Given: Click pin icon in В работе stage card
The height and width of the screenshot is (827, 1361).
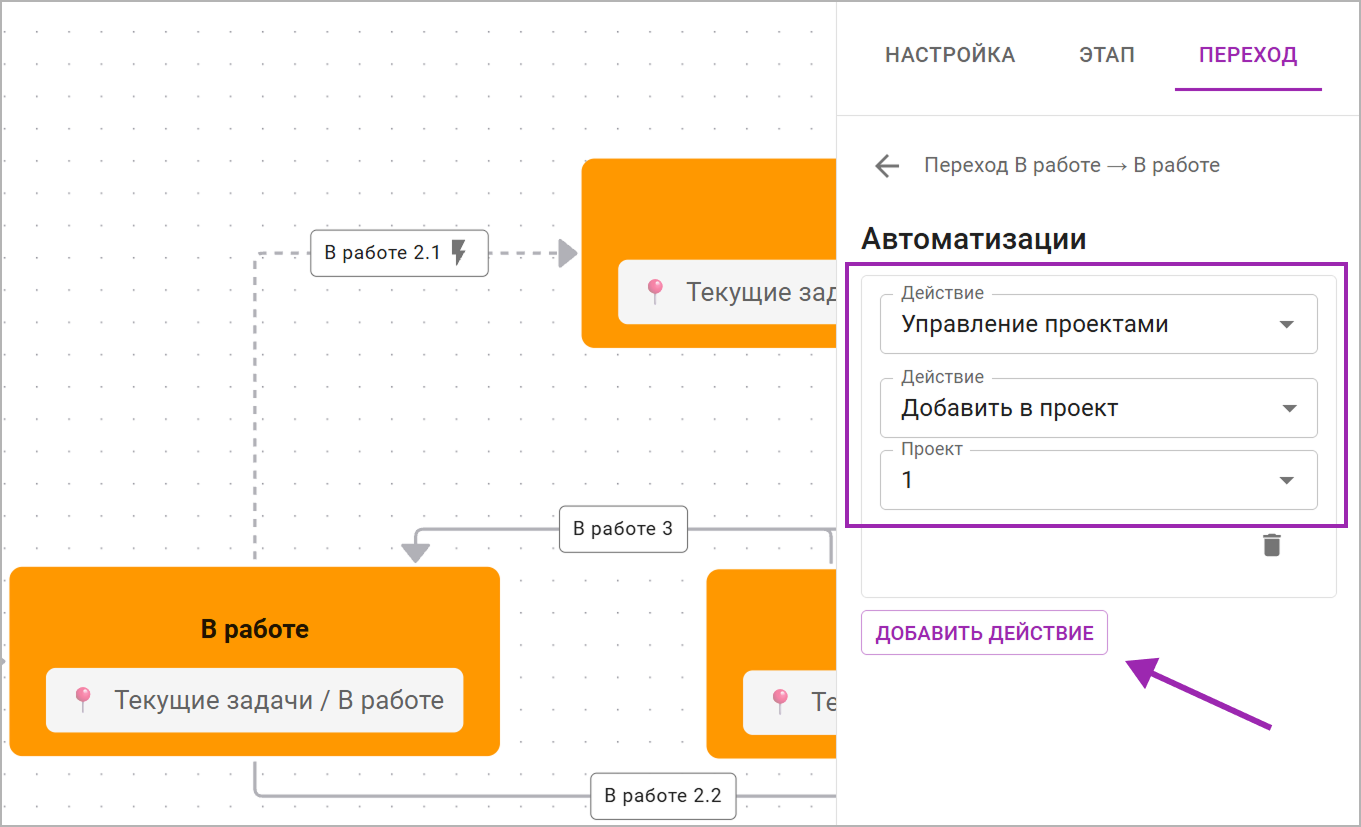Looking at the screenshot, I should [83, 700].
